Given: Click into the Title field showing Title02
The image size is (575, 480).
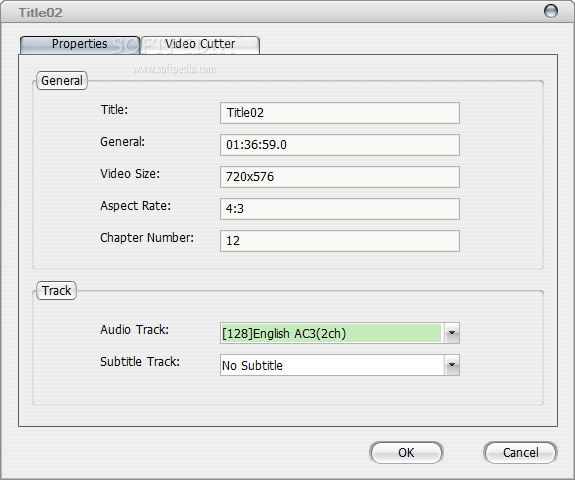Looking at the screenshot, I should coord(340,113).
